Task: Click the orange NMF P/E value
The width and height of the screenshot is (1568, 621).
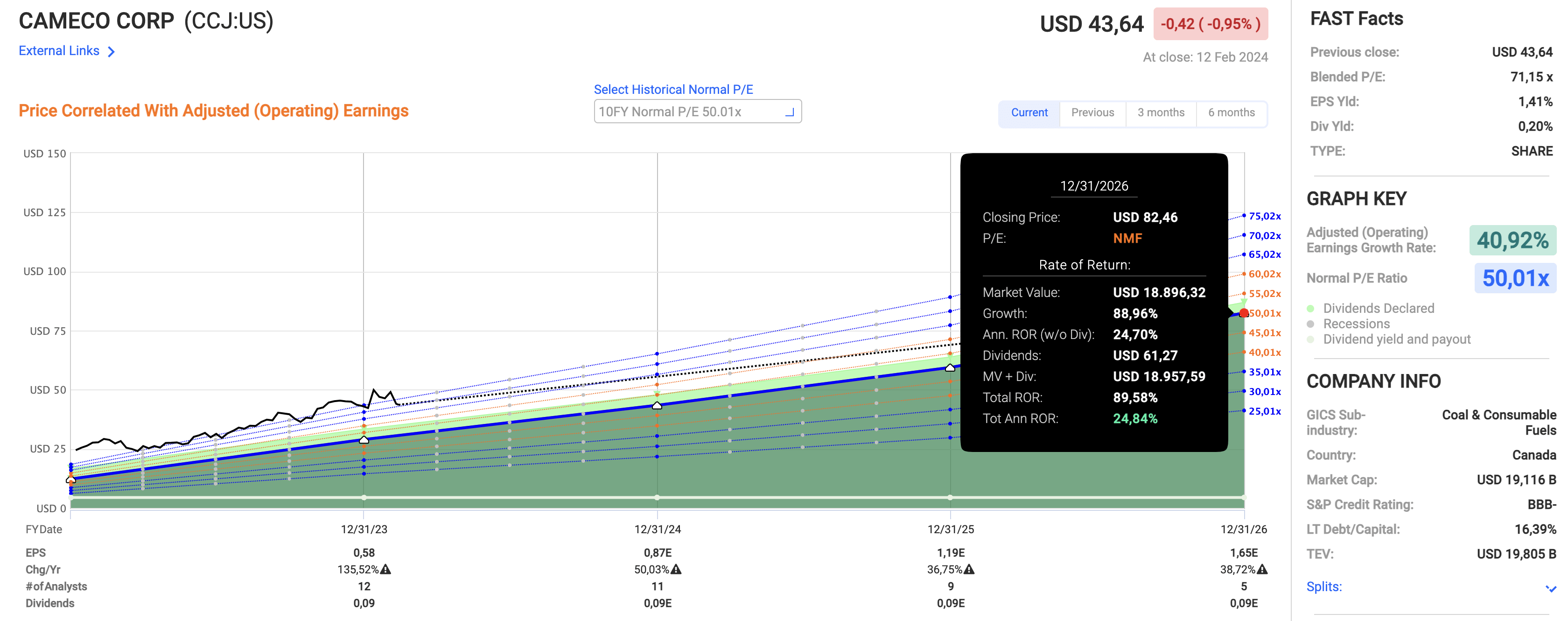Action: pos(1127,239)
